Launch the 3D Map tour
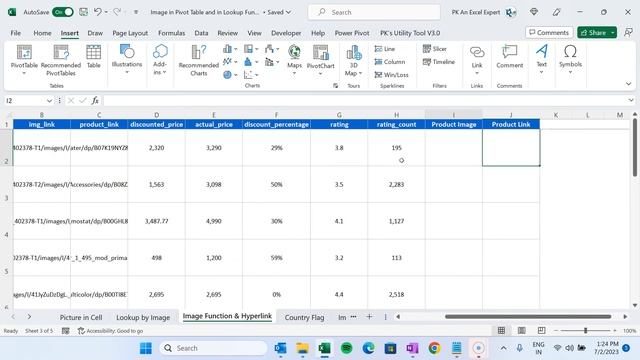Image resolution: width=640 pixels, height=360 pixels. click(x=353, y=60)
